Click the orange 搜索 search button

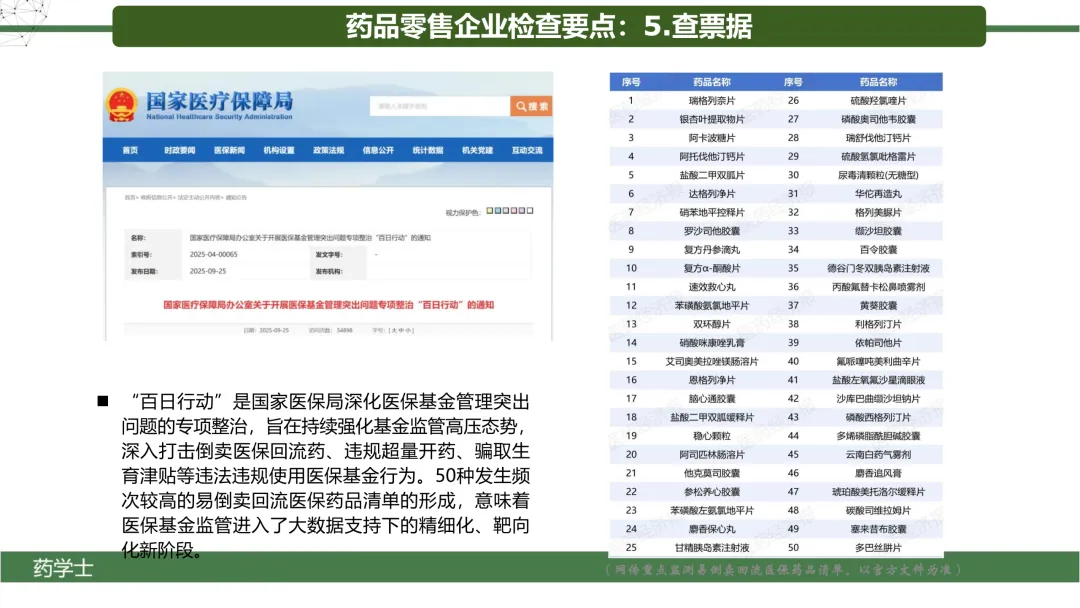[x=531, y=106]
